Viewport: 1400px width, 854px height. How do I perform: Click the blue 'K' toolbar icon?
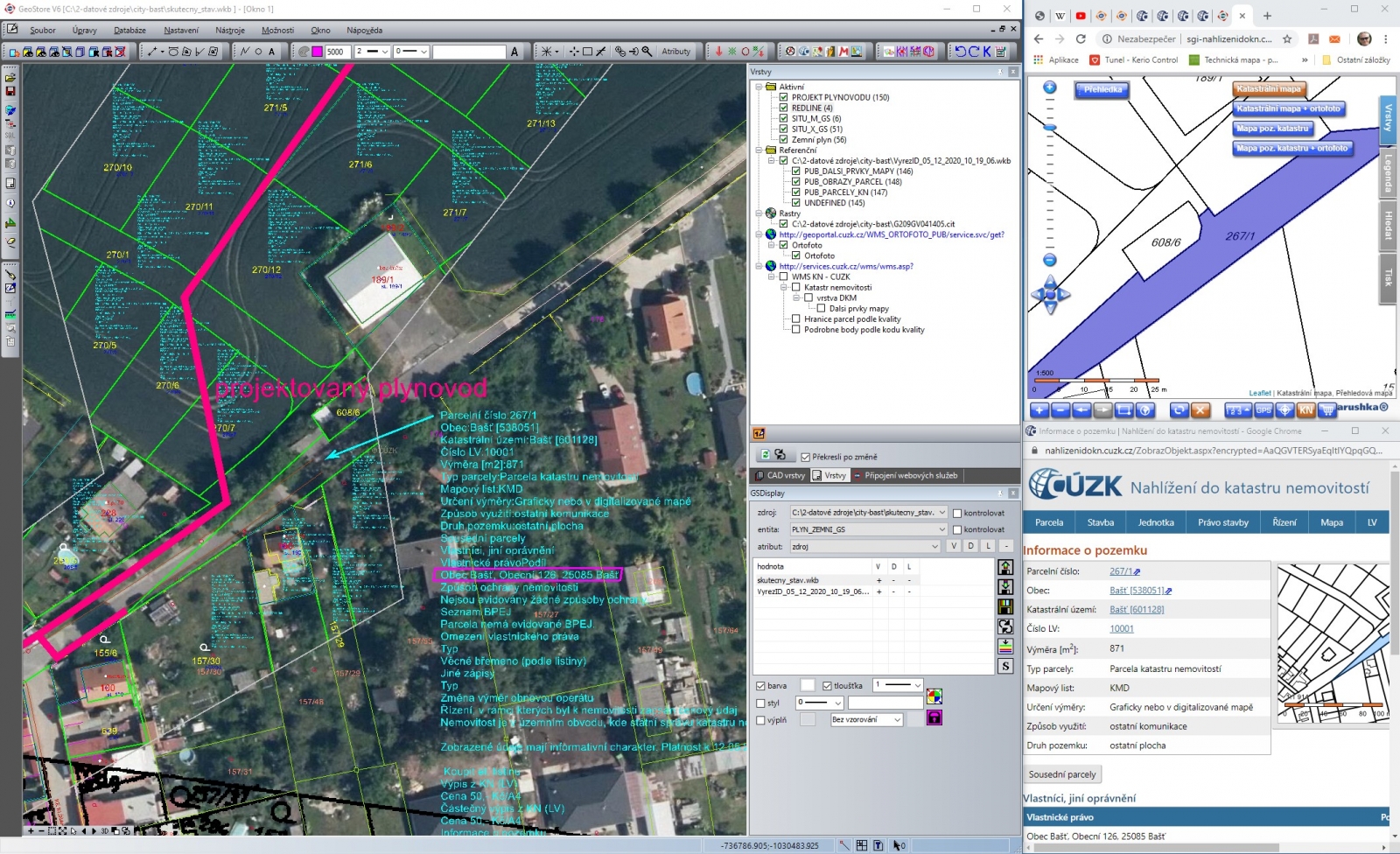(987, 52)
